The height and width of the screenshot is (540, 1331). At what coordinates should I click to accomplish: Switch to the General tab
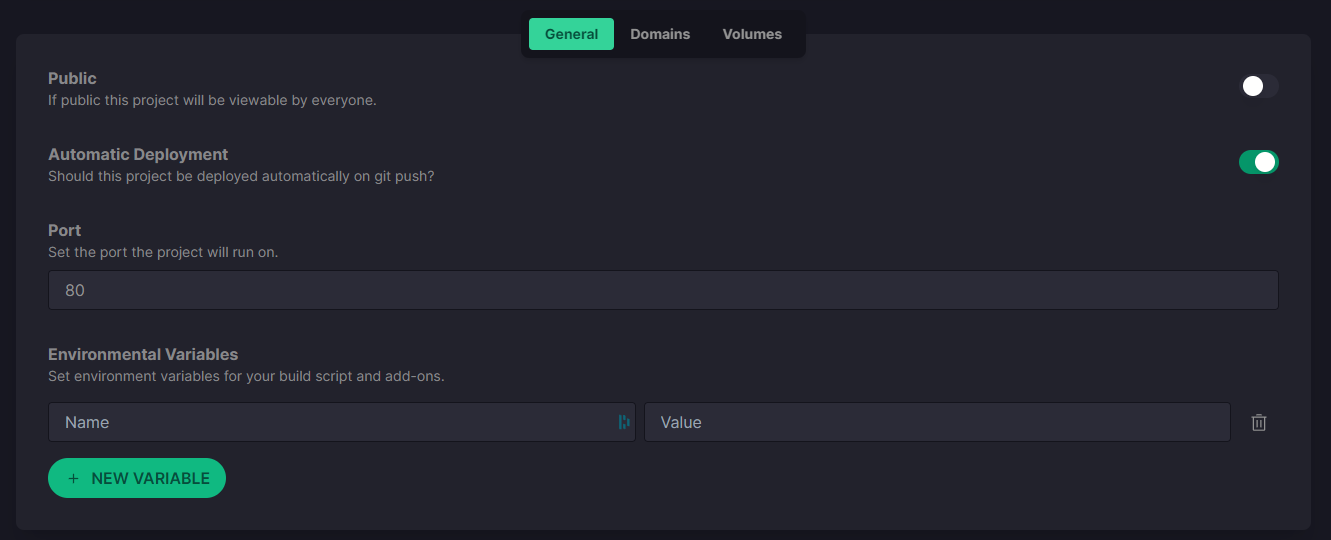[x=571, y=34]
